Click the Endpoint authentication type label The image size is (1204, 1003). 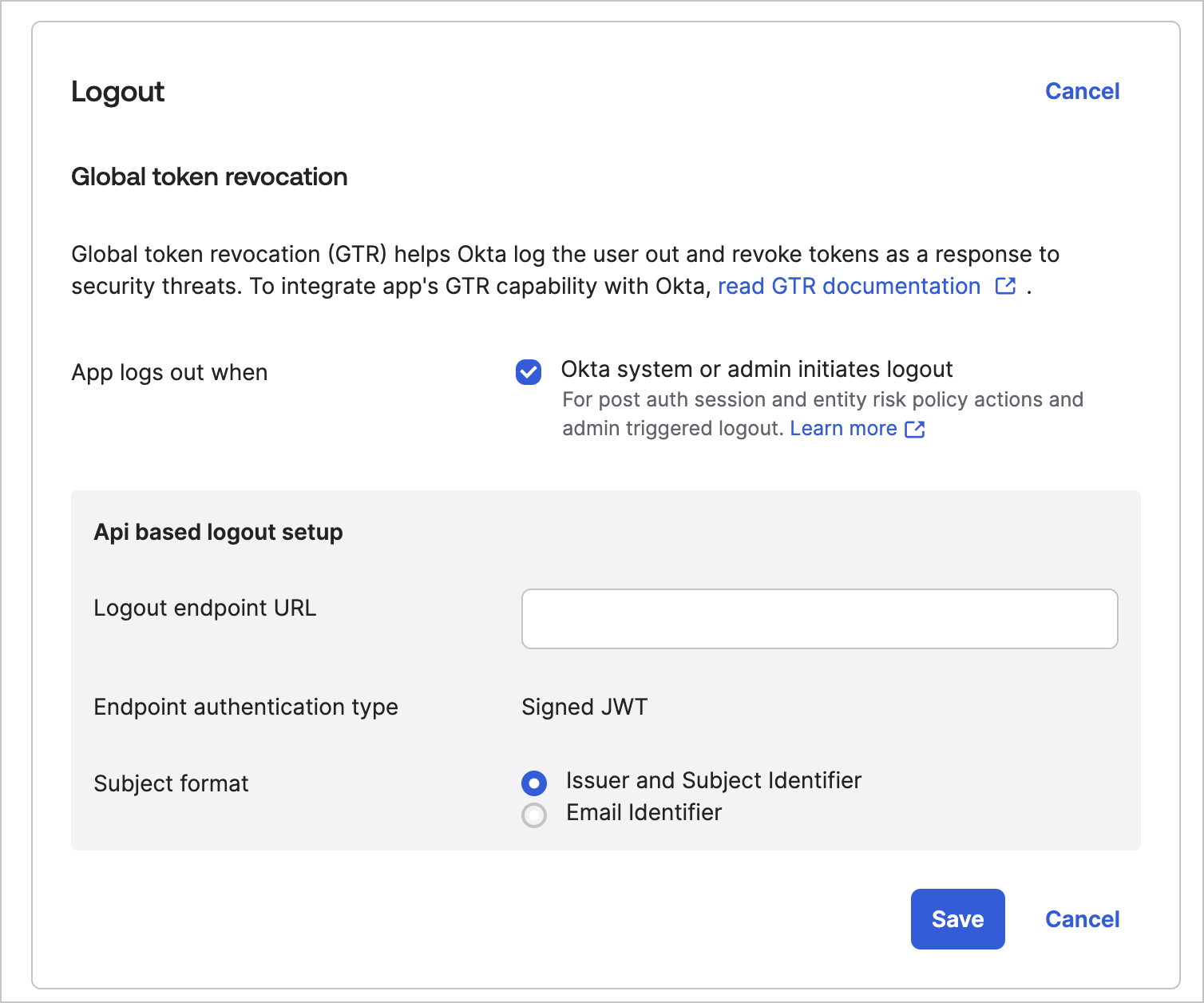[x=246, y=707]
